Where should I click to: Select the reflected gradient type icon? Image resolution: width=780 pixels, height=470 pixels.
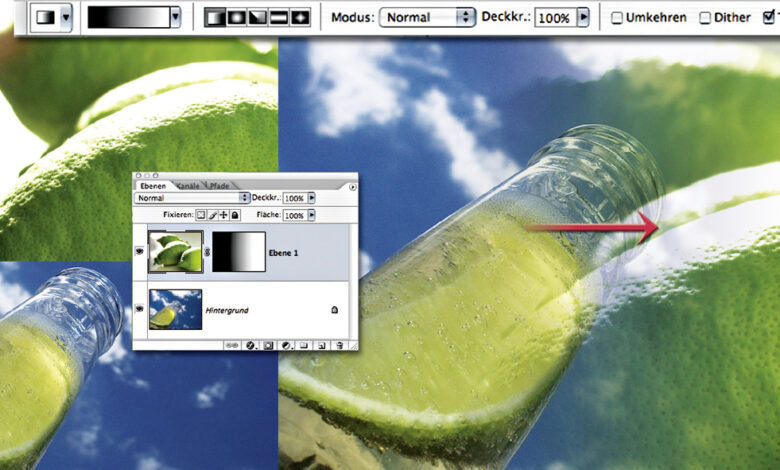[279, 18]
